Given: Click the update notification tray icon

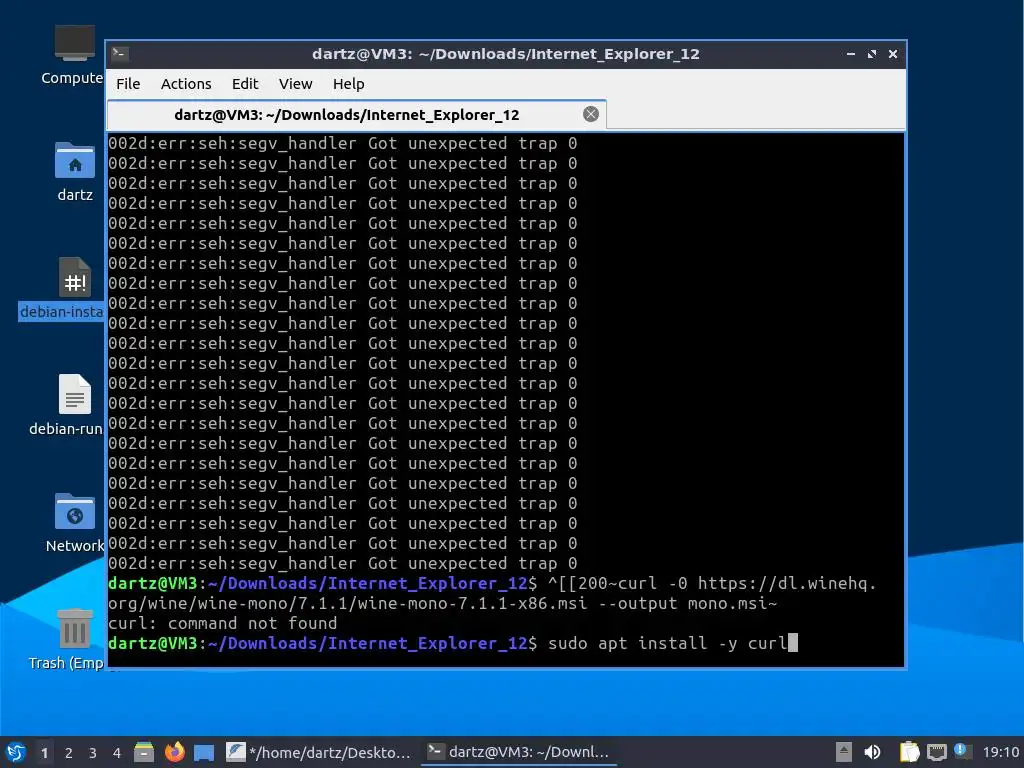Looking at the screenshot, I should click(x=961, y=750).
